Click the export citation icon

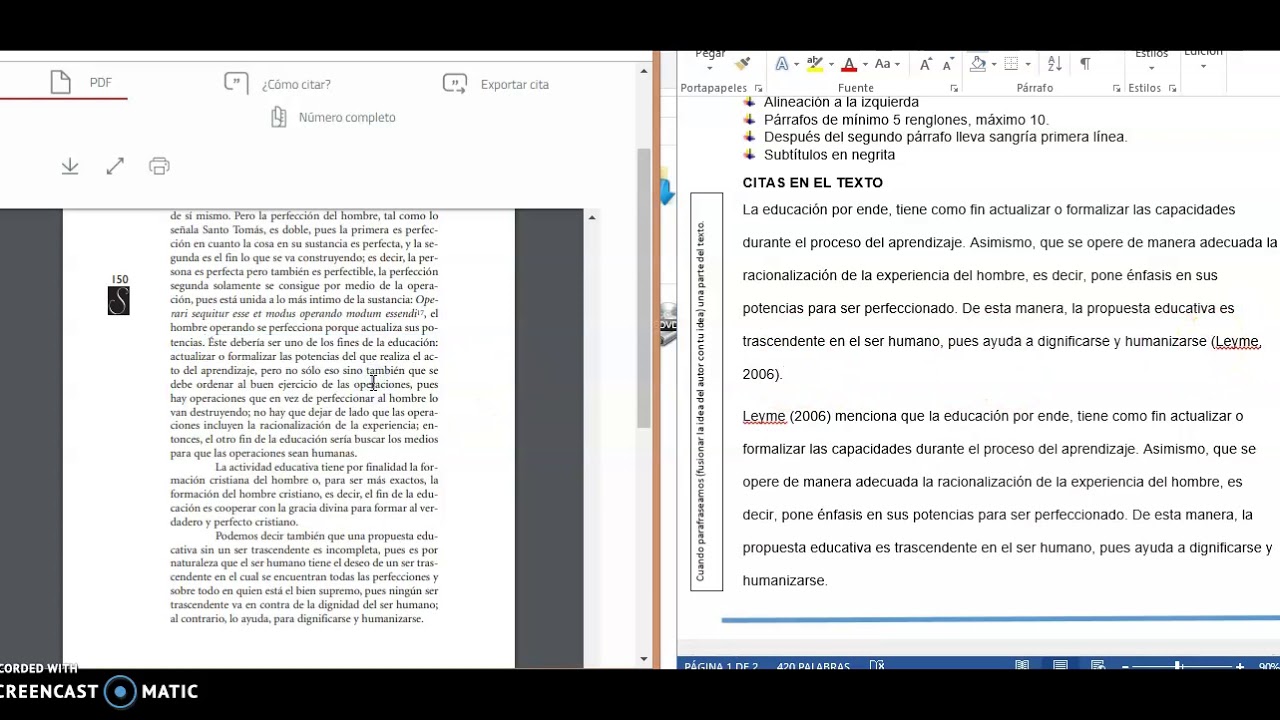click(x=455, y=83)
